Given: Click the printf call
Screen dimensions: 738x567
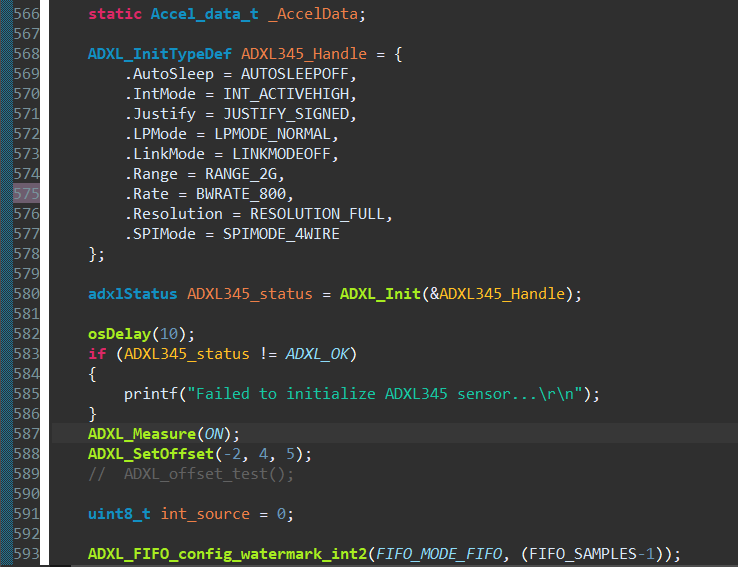Looking at the screenshot, I should tap(151, 394).
